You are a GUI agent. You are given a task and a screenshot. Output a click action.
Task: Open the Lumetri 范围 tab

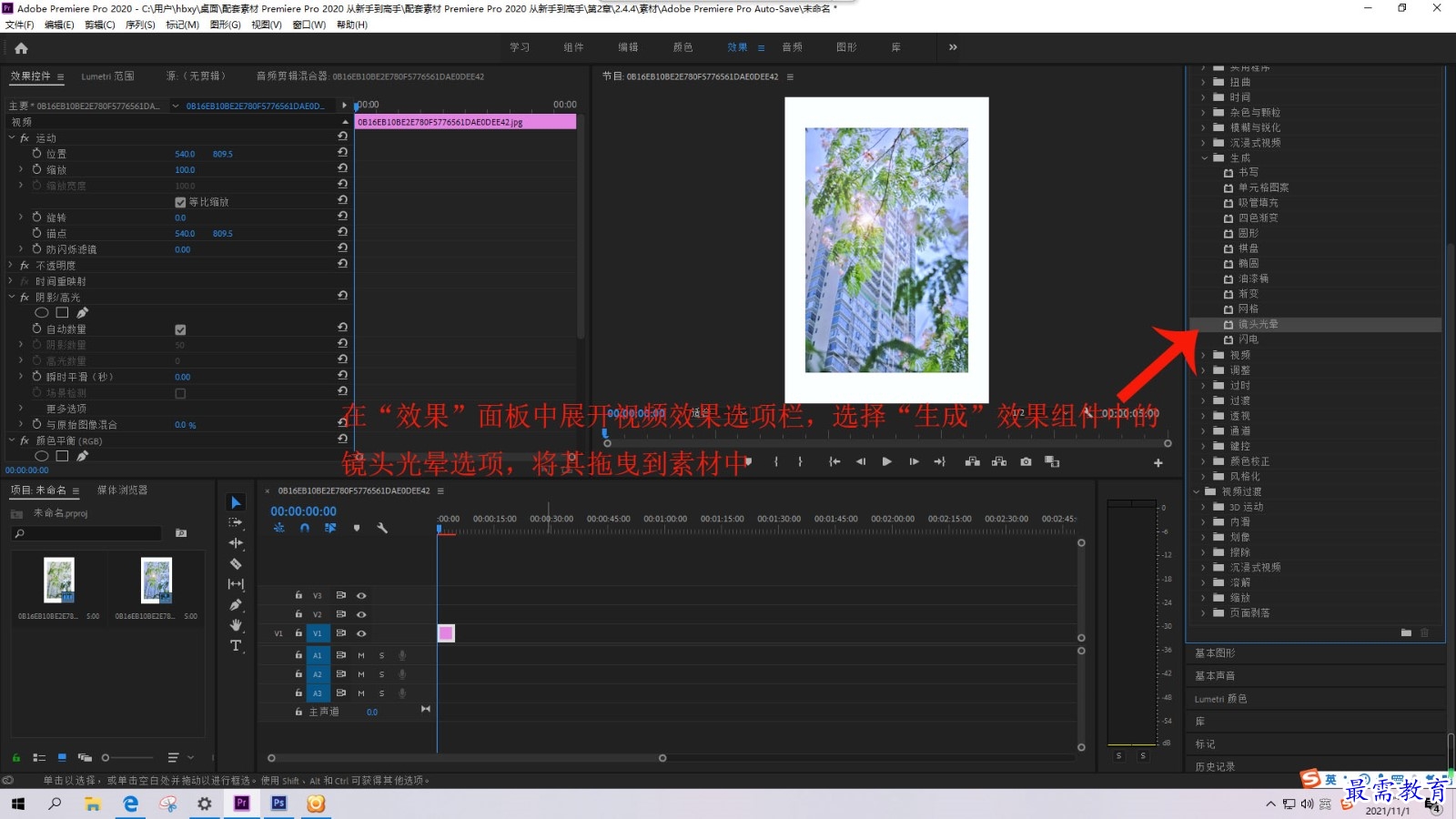point(107,76)
